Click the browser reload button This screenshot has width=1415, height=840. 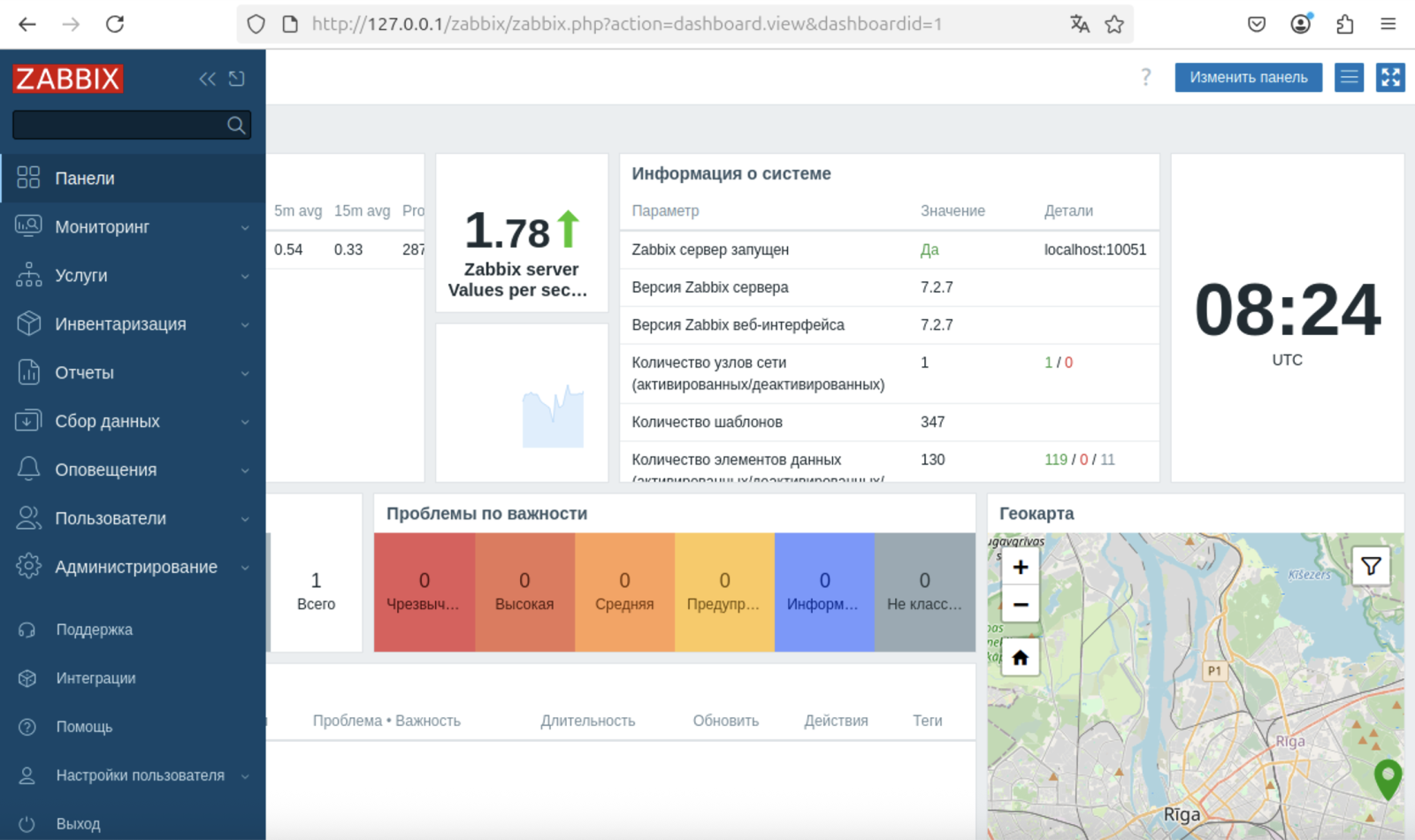pyautogui.click(x=115, y=24)
